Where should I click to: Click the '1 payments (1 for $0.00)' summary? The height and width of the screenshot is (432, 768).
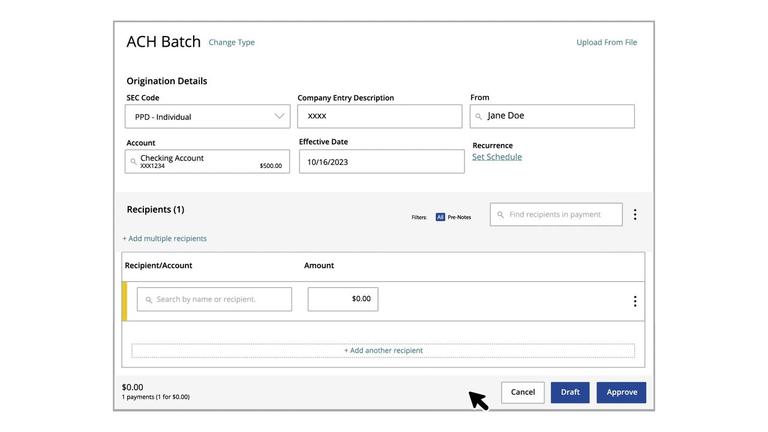click(156, 397)
